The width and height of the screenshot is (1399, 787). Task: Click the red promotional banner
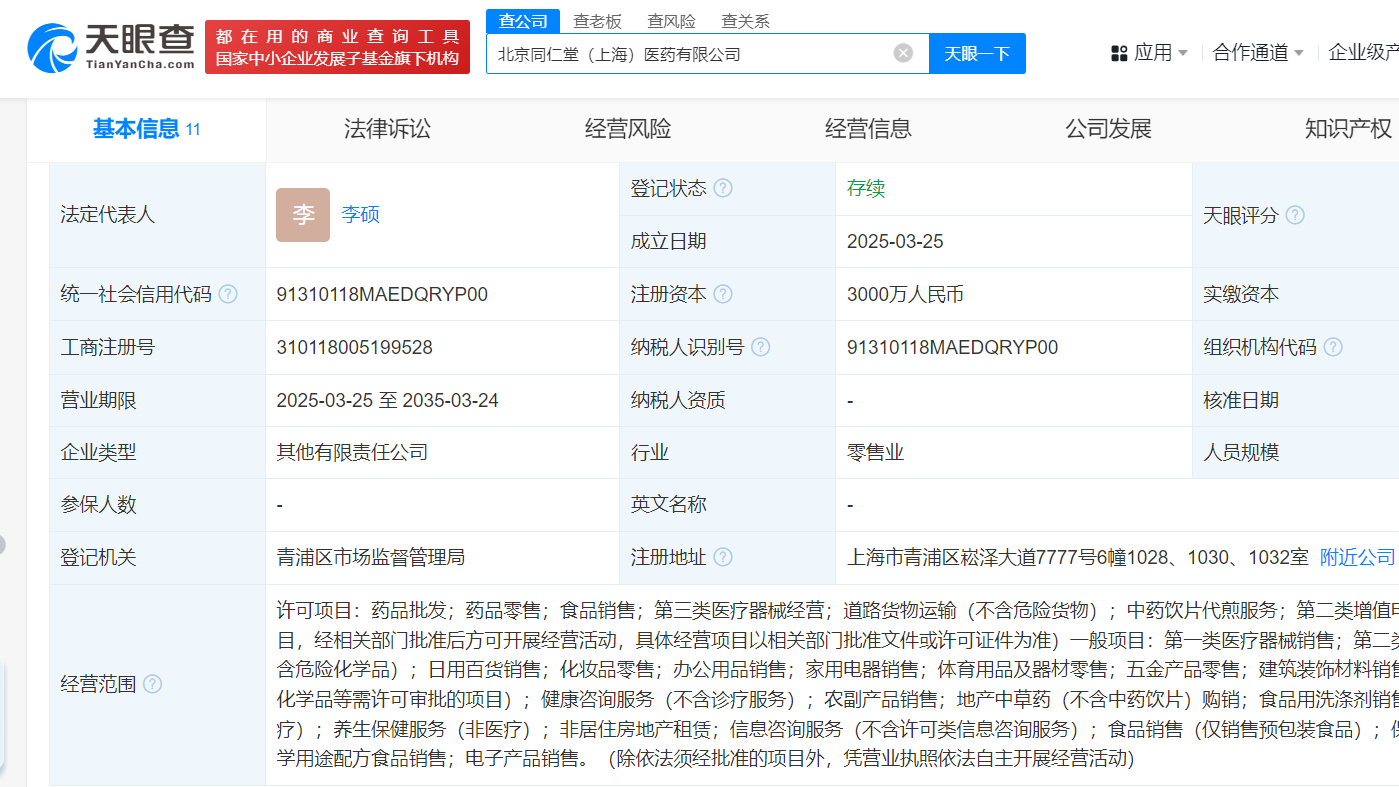point(337,47)
